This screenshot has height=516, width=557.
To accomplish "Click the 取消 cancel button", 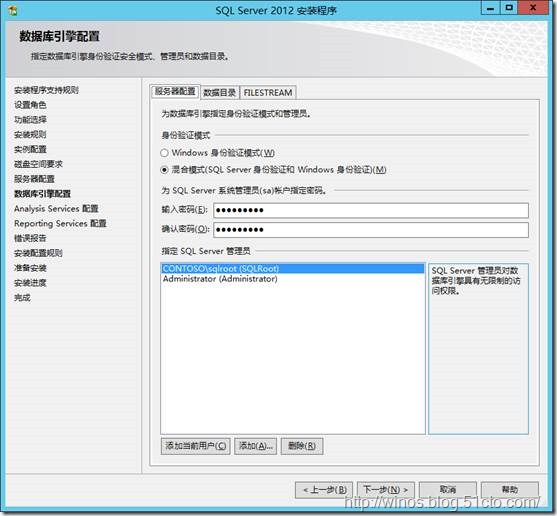I will (448, 490).
